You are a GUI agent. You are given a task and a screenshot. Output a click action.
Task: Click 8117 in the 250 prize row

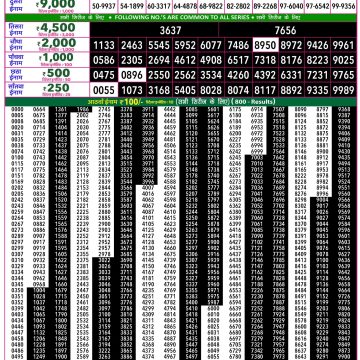pos(265,90)
